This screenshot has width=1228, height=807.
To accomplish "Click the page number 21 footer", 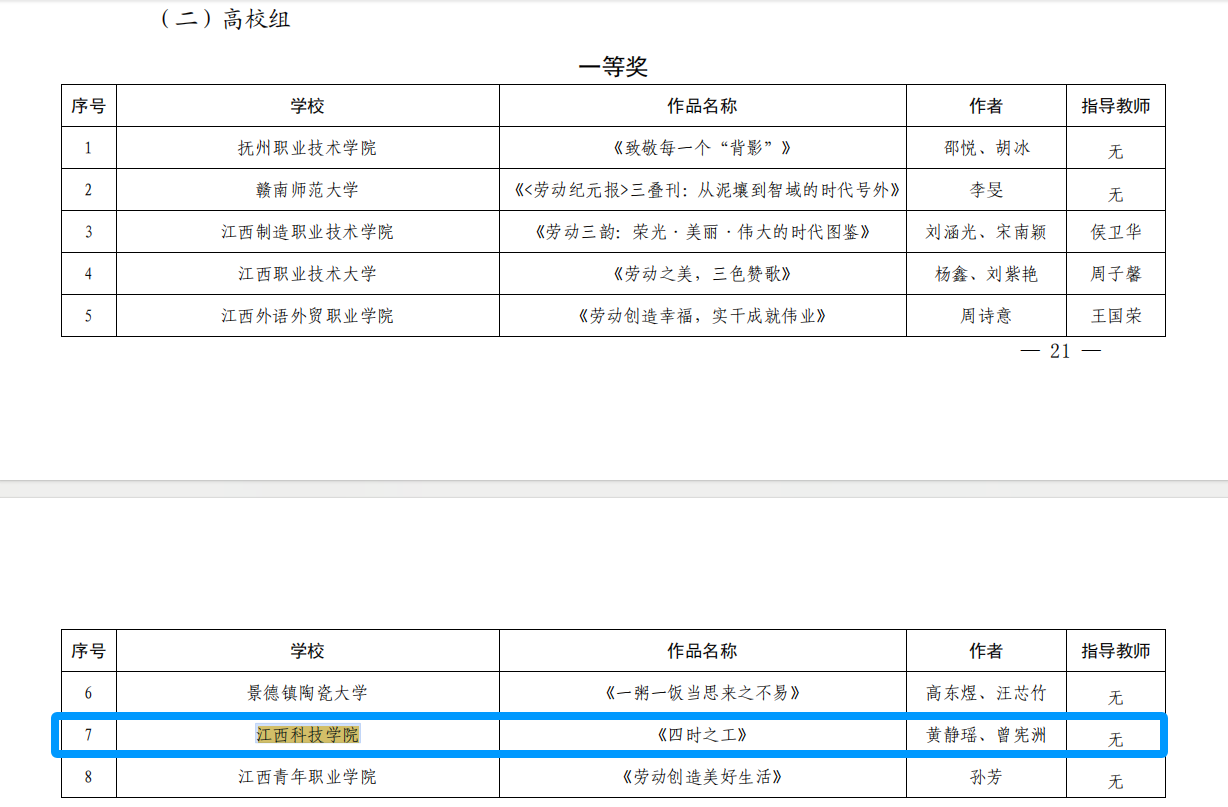I will pos(1060,351).
